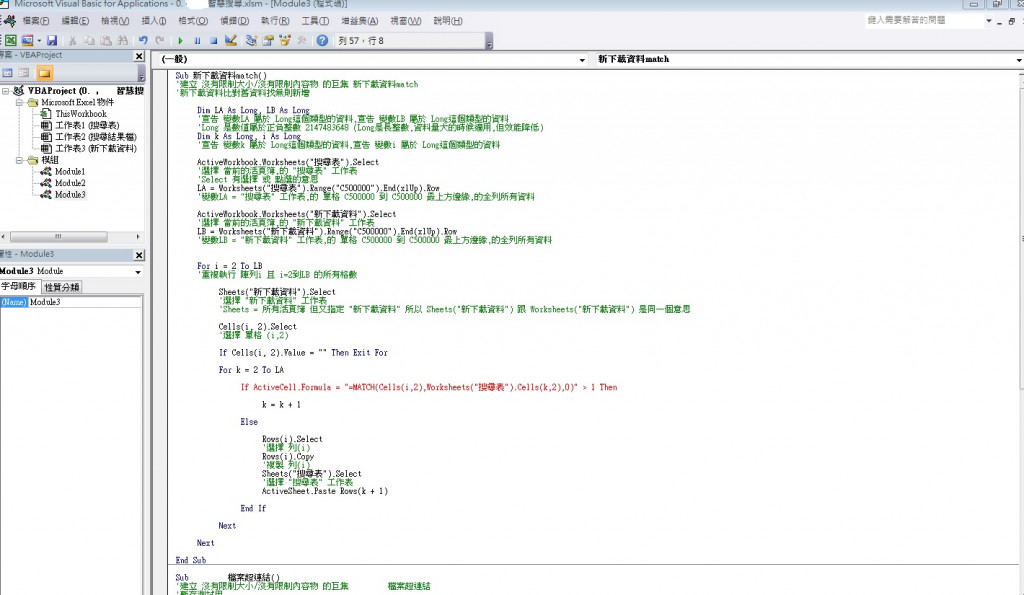Close the Module3 properties panel

pyautogui.click(x=139, y=255)
